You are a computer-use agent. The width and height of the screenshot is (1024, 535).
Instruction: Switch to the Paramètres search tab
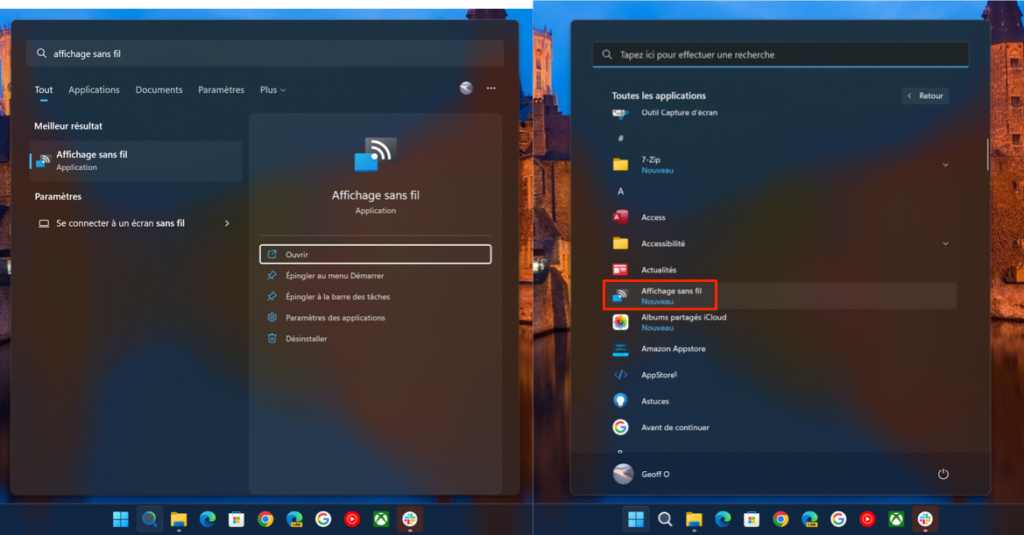[x=221, y=90]
